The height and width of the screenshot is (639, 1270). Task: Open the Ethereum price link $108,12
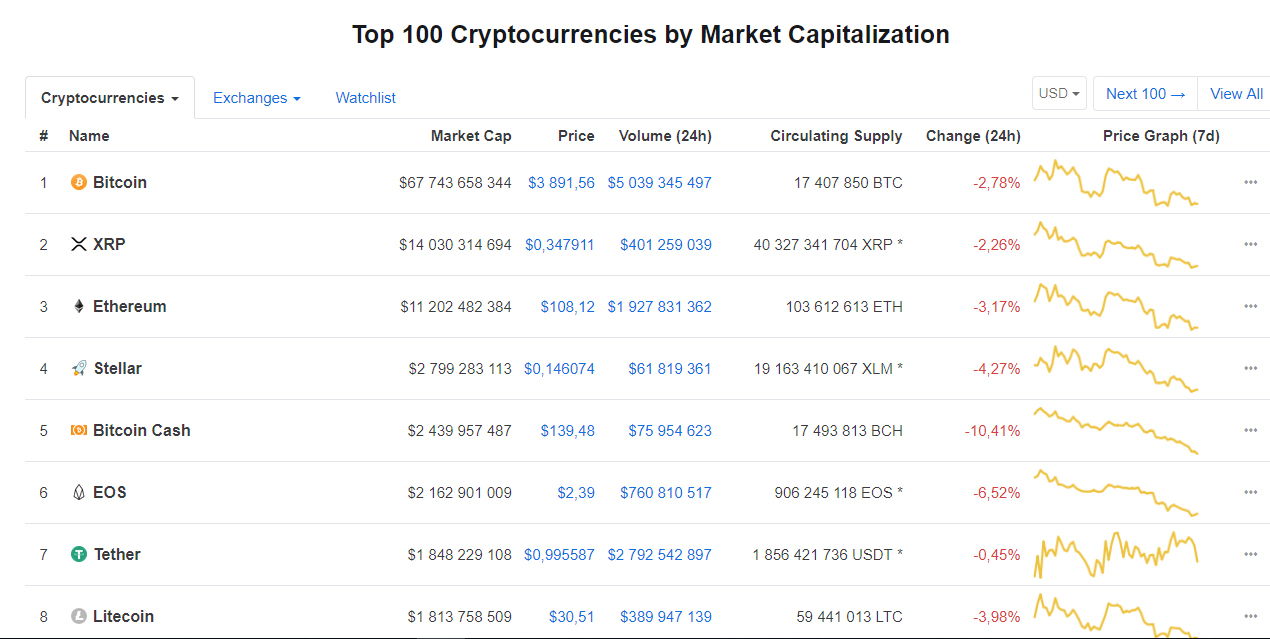pos(567,306)
